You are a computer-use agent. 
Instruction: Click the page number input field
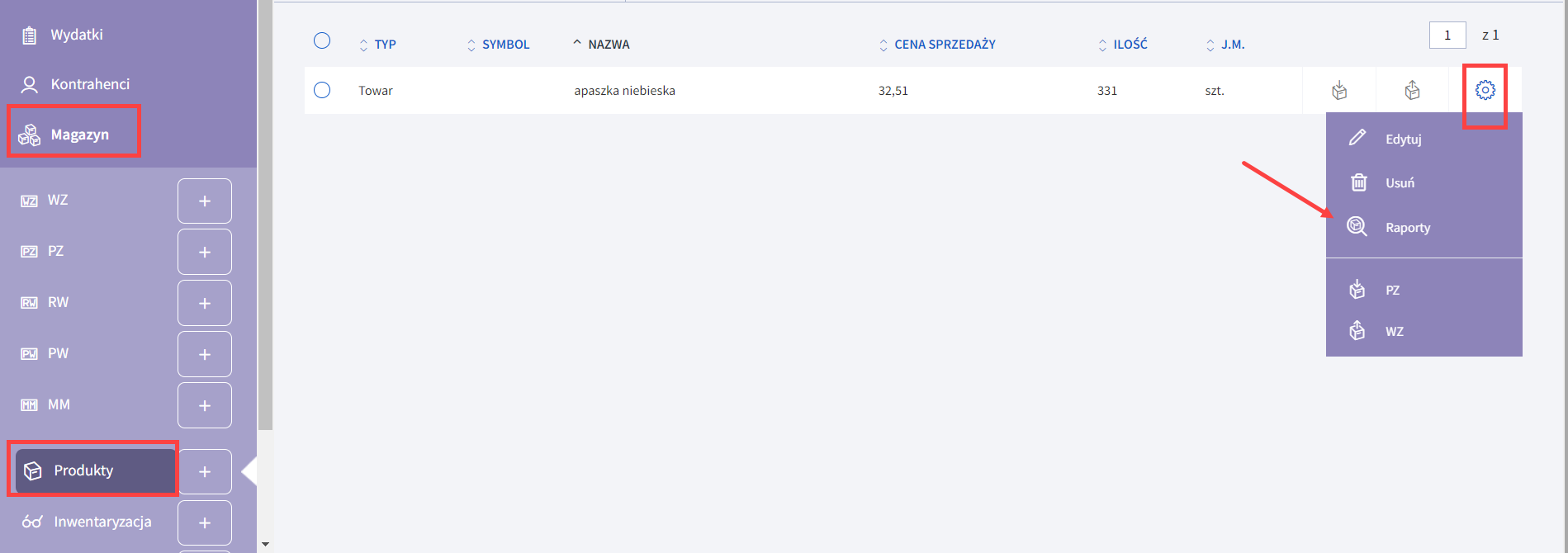[1447, 35]
